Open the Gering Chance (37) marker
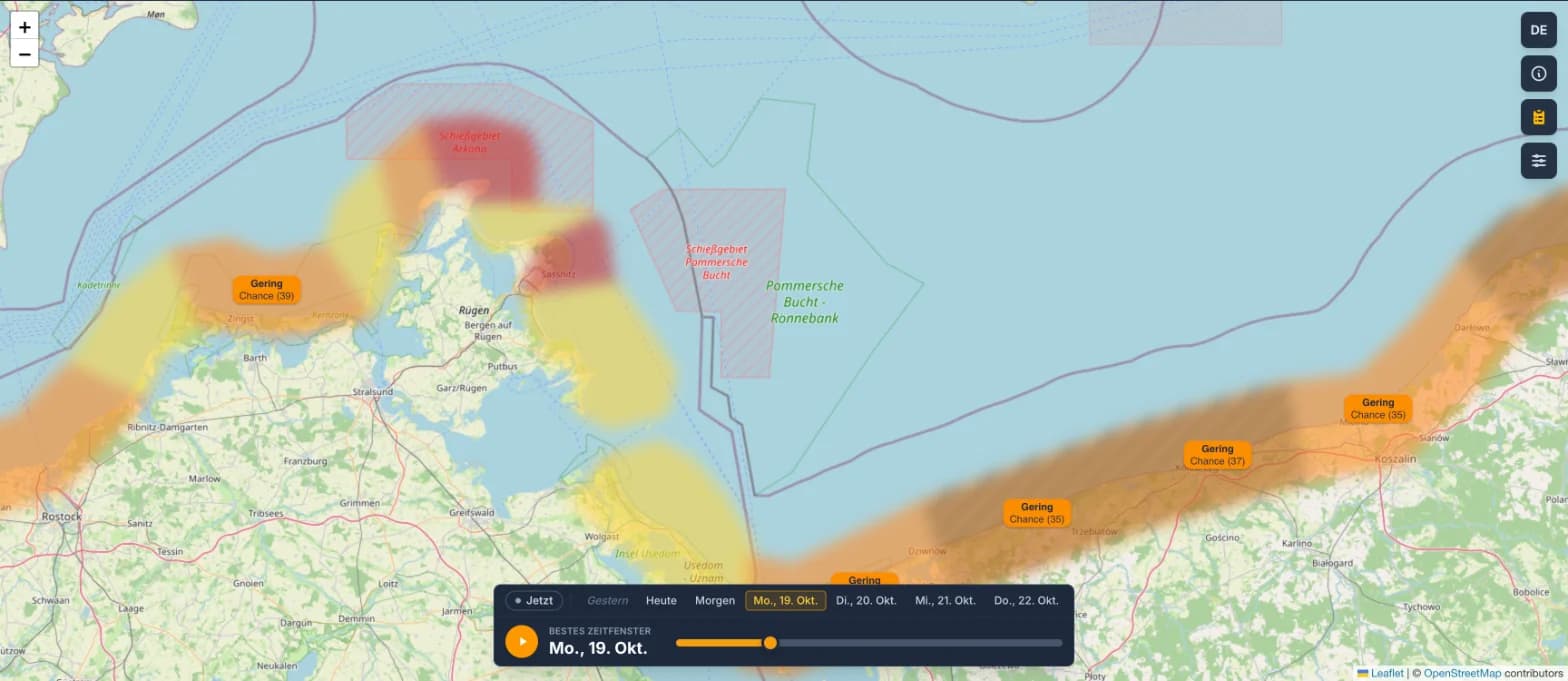The height and width of the screenshot is (681, 1568). point(1217,455)
